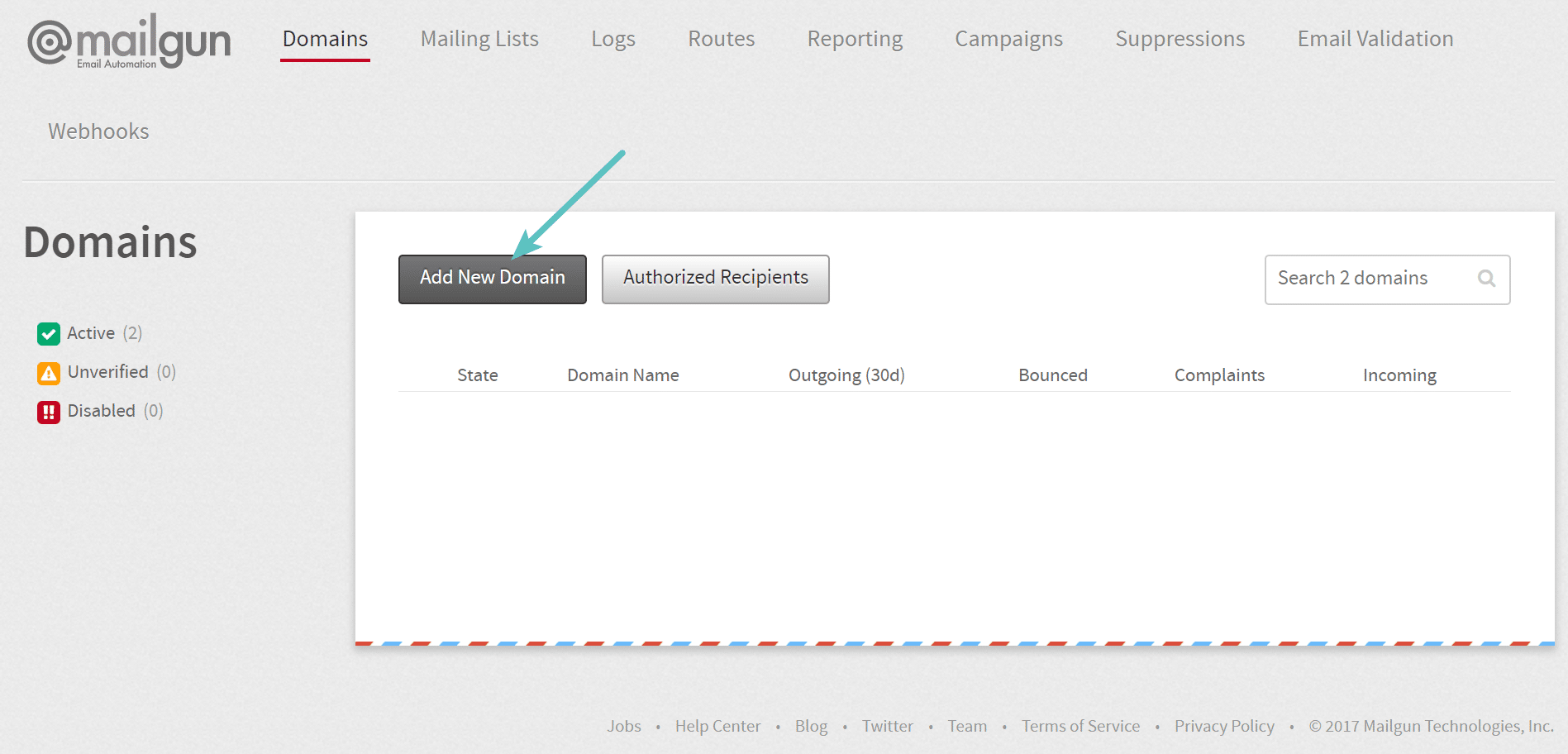Click the Add New Domain button
The image size is (1568, 754).
[x=492, y=279]
